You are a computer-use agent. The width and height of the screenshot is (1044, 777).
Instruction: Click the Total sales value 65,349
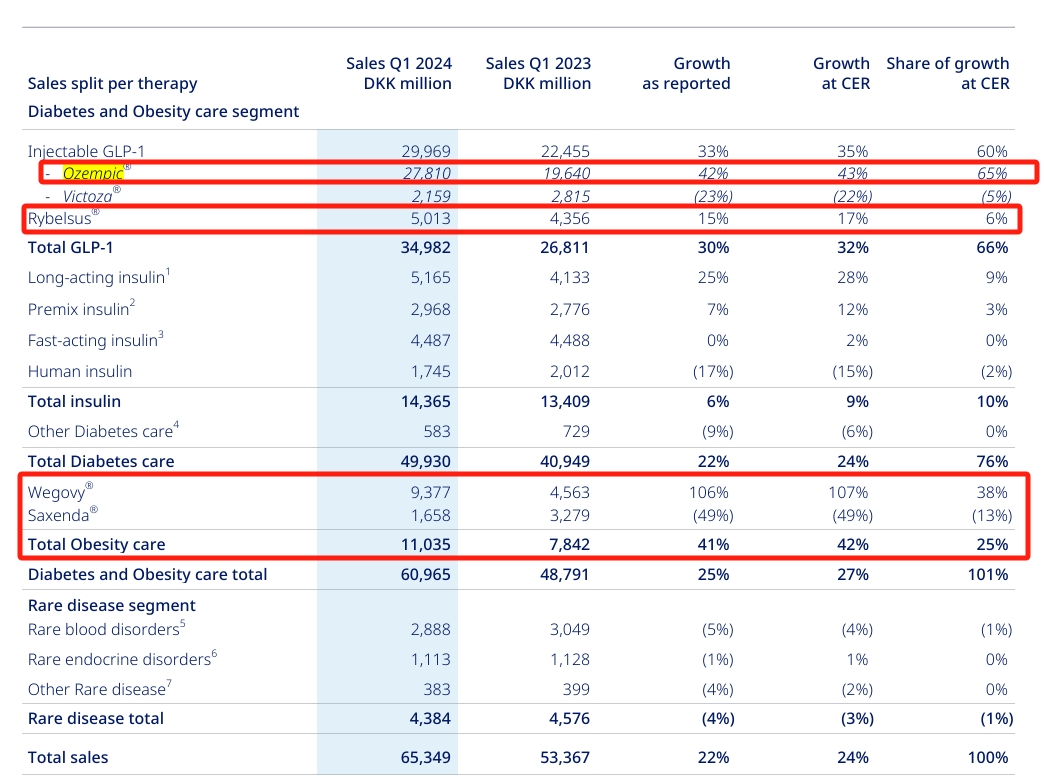[x=426, y=758]
